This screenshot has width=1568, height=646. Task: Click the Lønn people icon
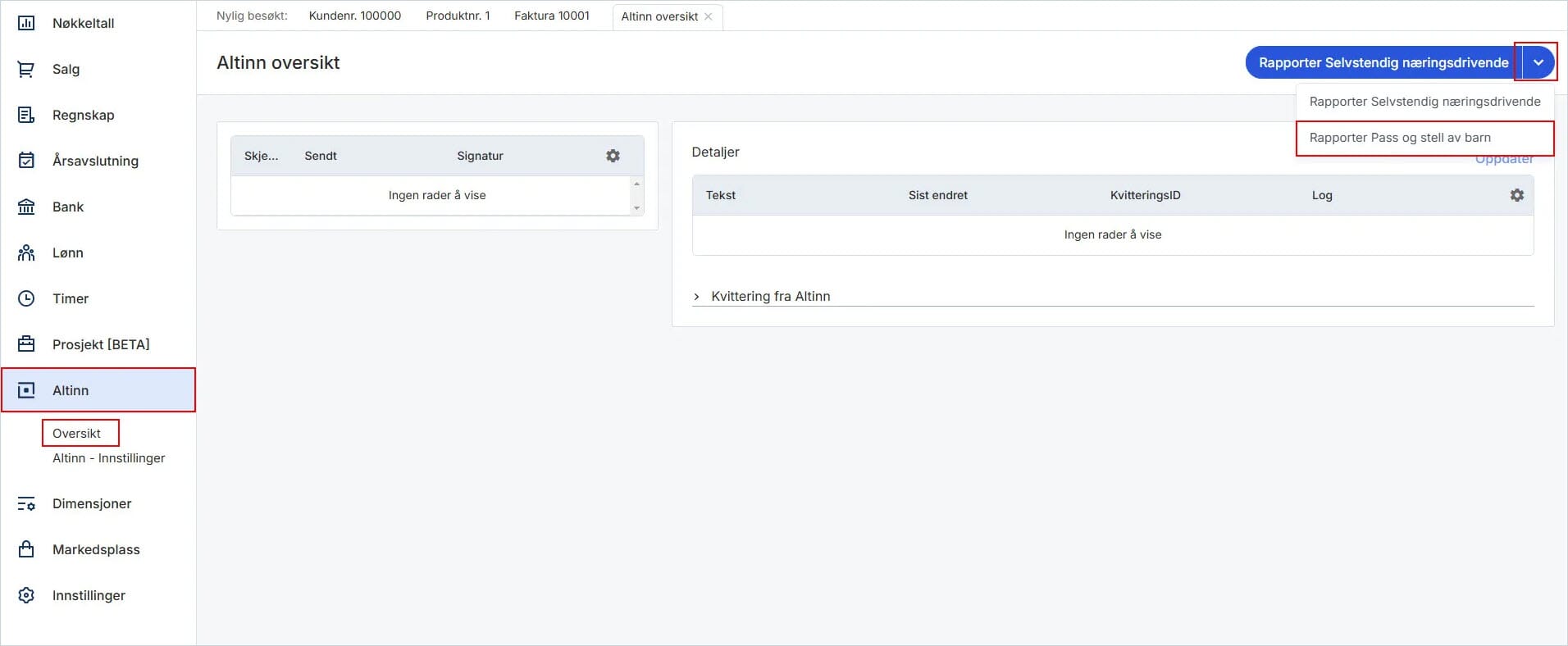(x=26, y=252)
